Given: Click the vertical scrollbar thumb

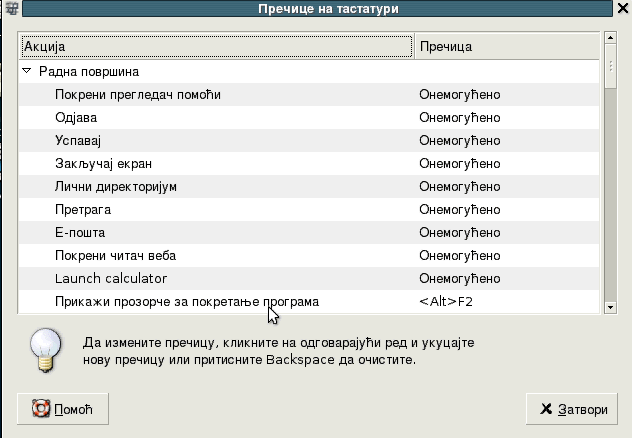Looking at the screenshot, I should (x=610, y=66).
